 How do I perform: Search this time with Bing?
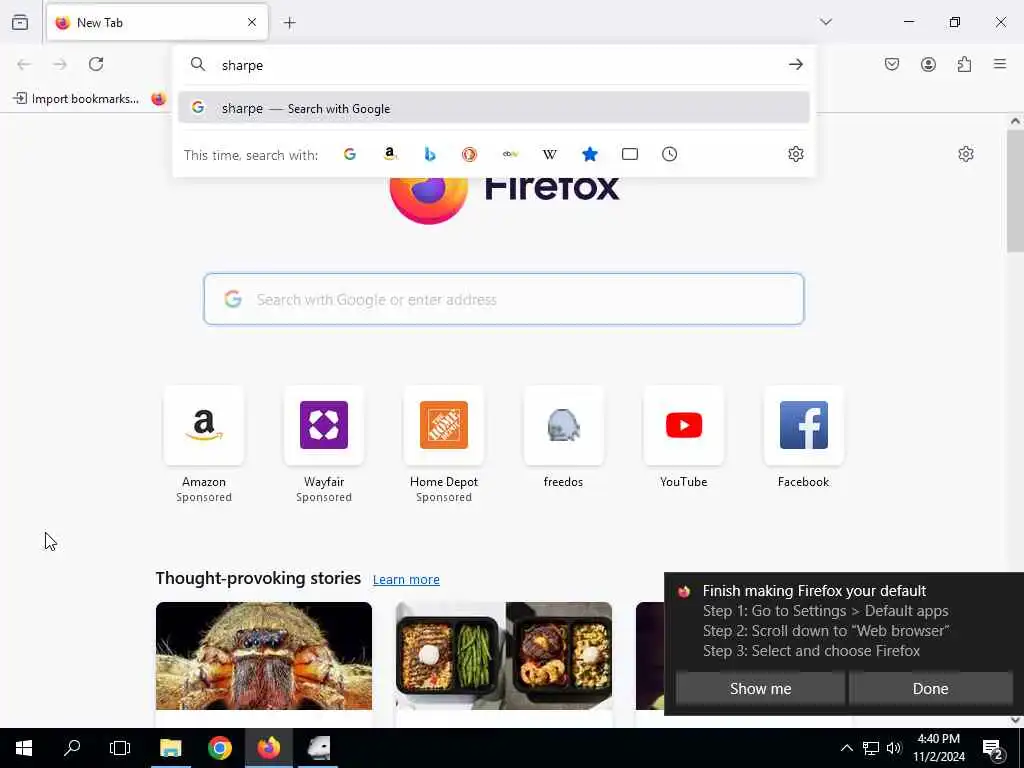pos(430,154)
